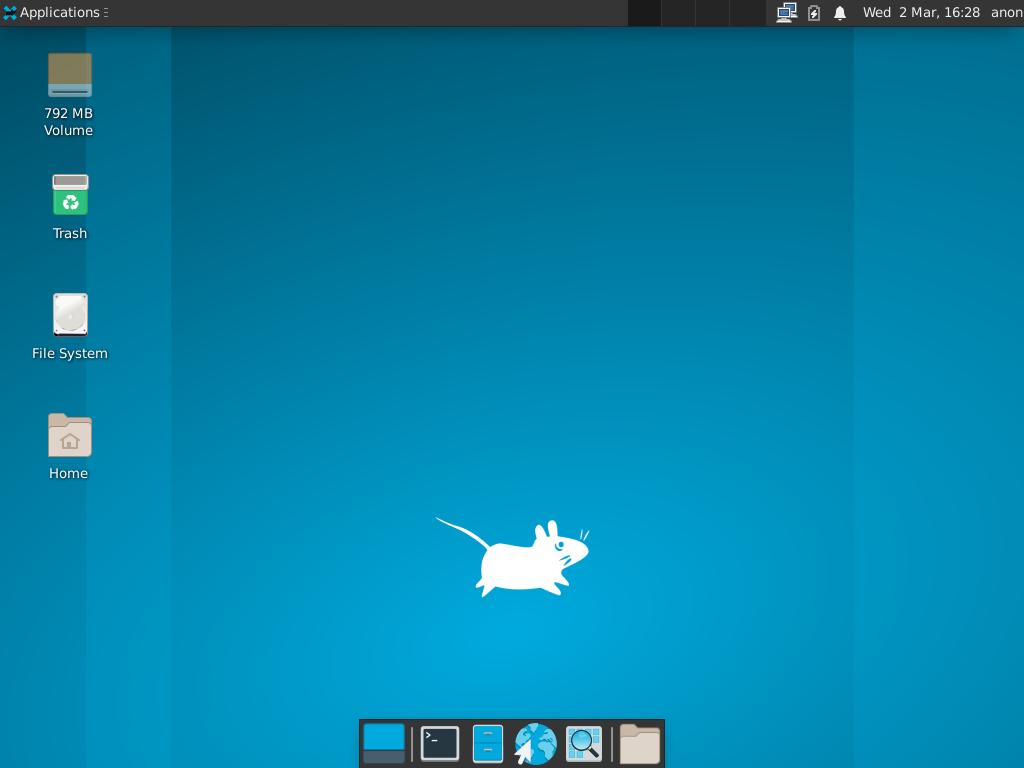This screenshot has height=768, width=1024.
Task: Click the Show Desktop dock icon
Action: click(384, 743)
